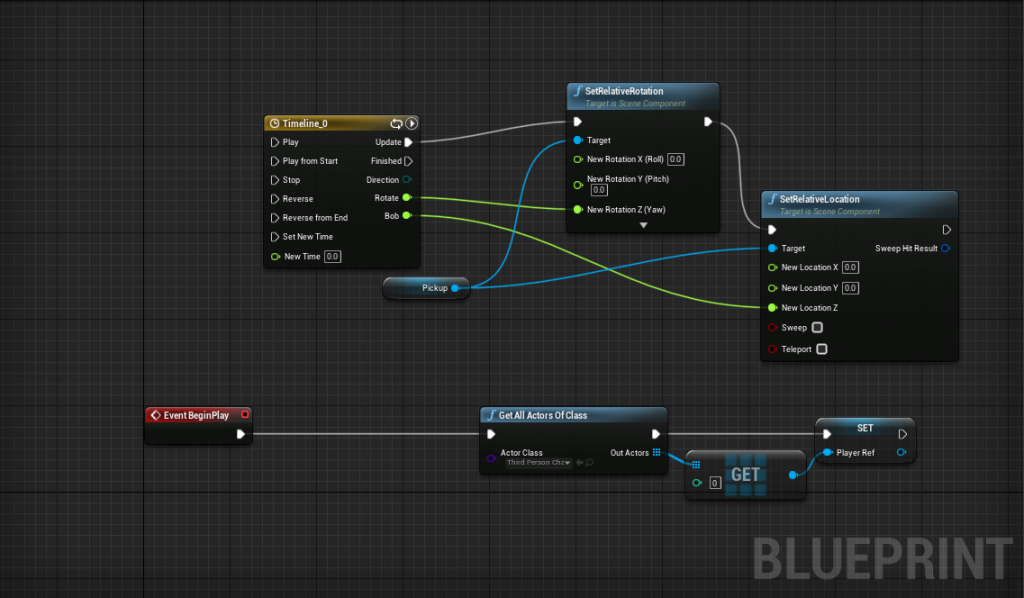This screenshot has width=1024, height=598.
Task: Click the Play exec pin on Timeline_0
Action: [275, 142]
